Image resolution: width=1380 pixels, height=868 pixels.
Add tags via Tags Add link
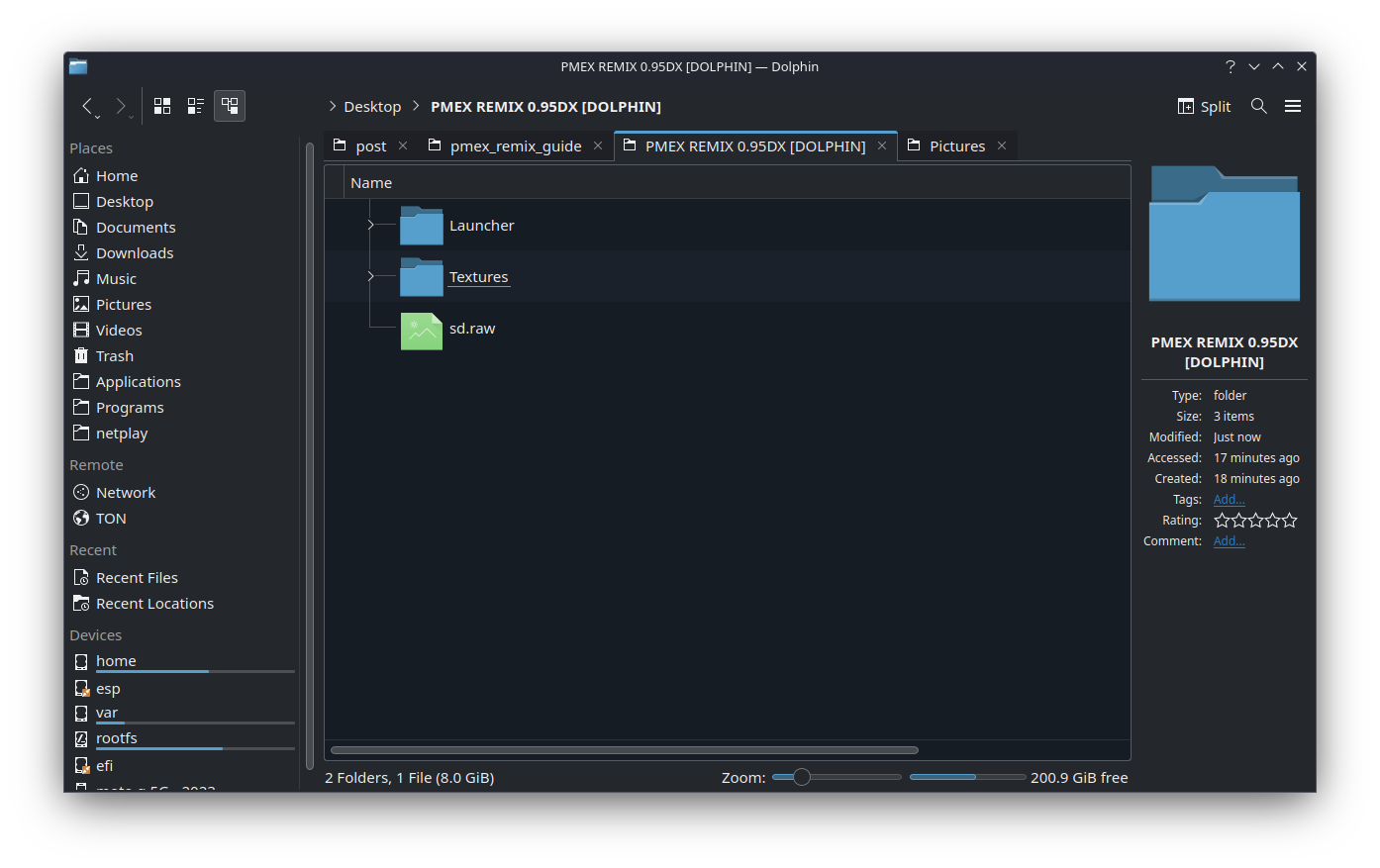tap(1229, 500)
